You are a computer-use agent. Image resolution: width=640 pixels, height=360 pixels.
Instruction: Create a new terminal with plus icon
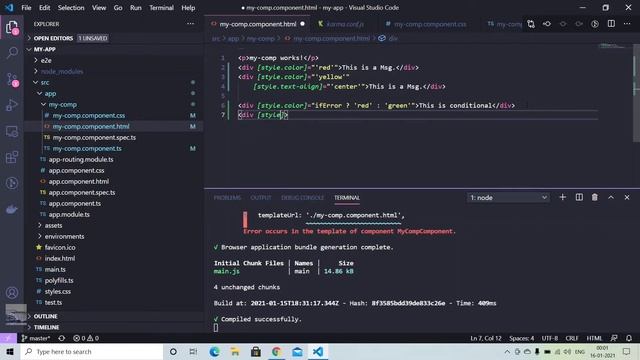click(x=562, y=197)
